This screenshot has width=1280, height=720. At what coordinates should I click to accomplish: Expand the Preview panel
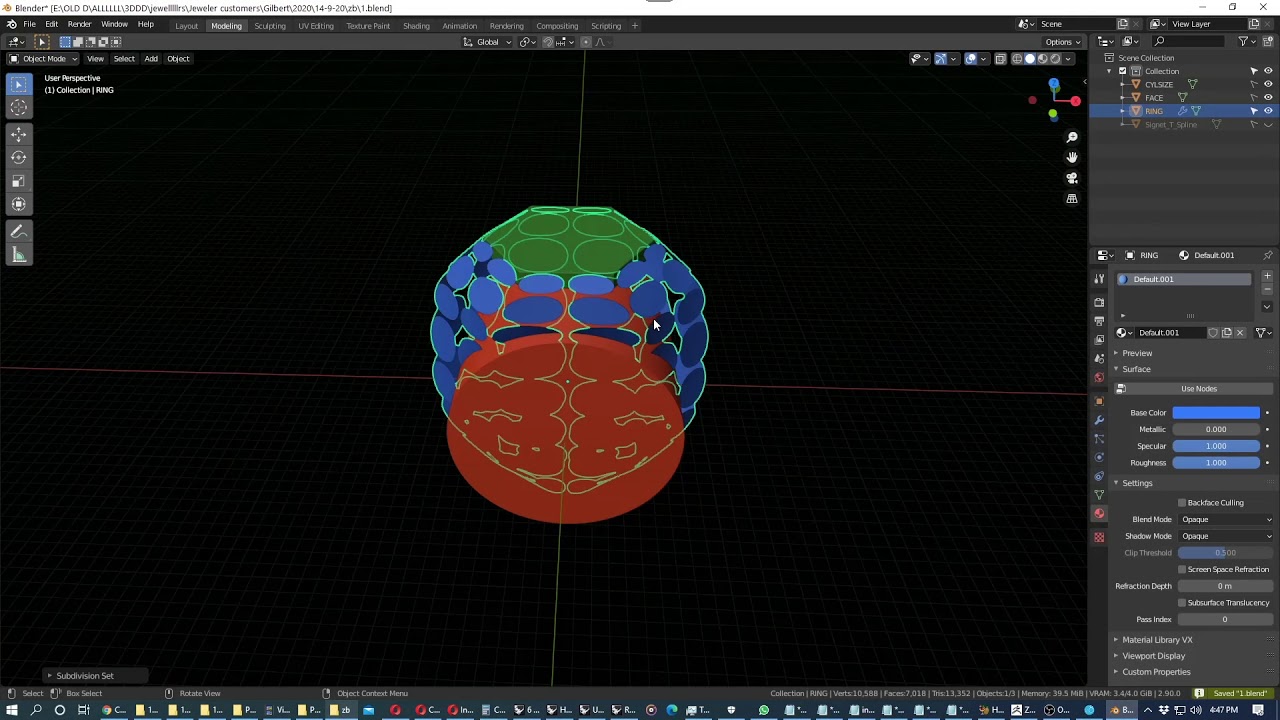coord(1136,353)
